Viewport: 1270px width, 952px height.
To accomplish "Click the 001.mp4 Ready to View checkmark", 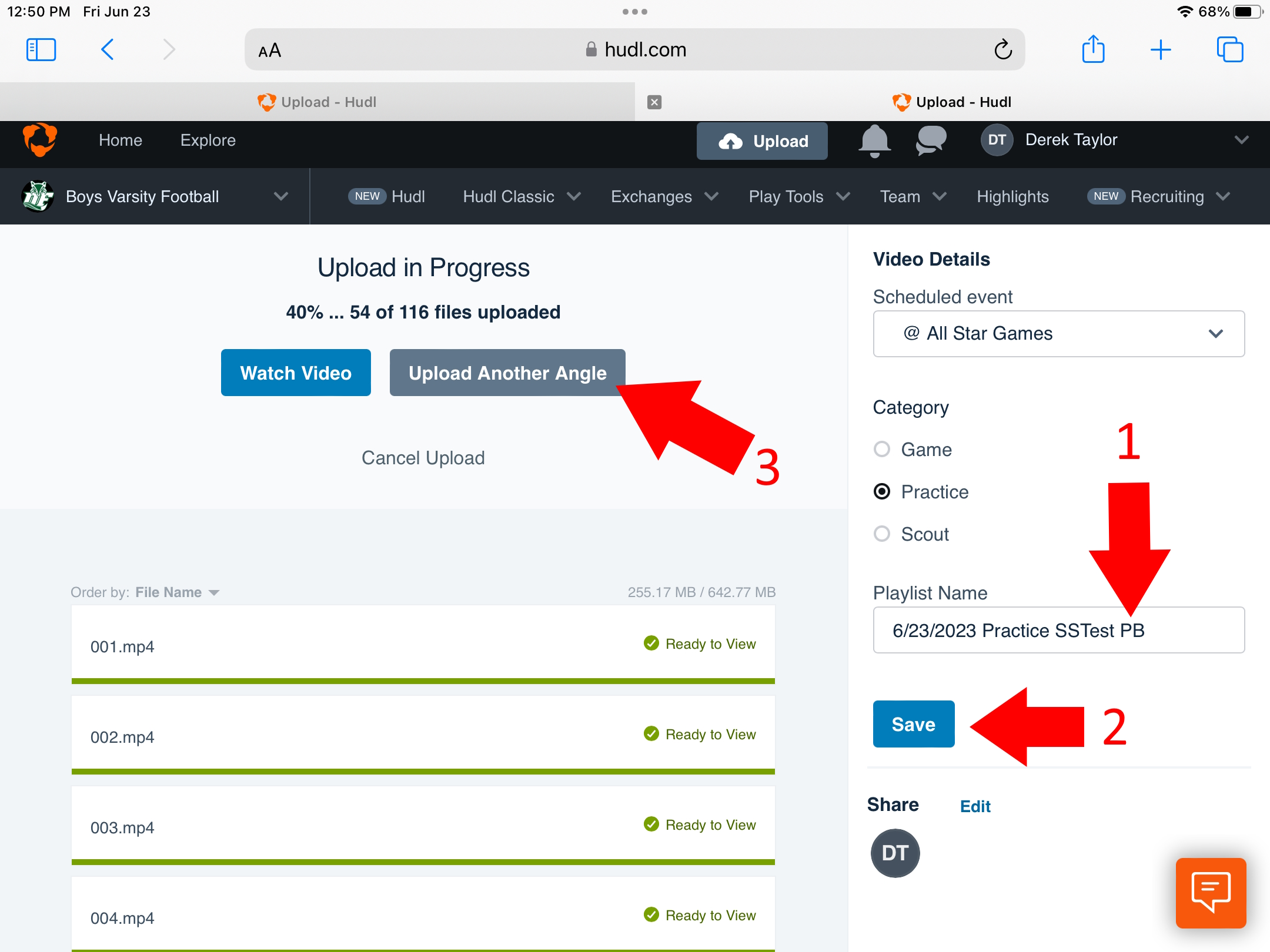I will pyautogui.click(x=651, y=643).
